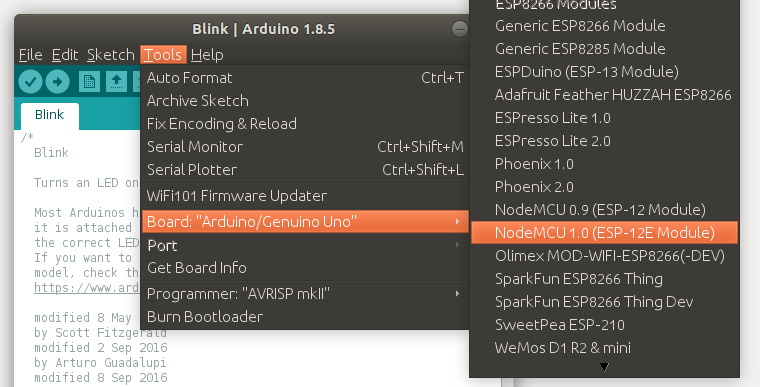Viewport: 760px width, 387px height.
Task: Click the down arrow to see more boards
Action: [604, 367]
